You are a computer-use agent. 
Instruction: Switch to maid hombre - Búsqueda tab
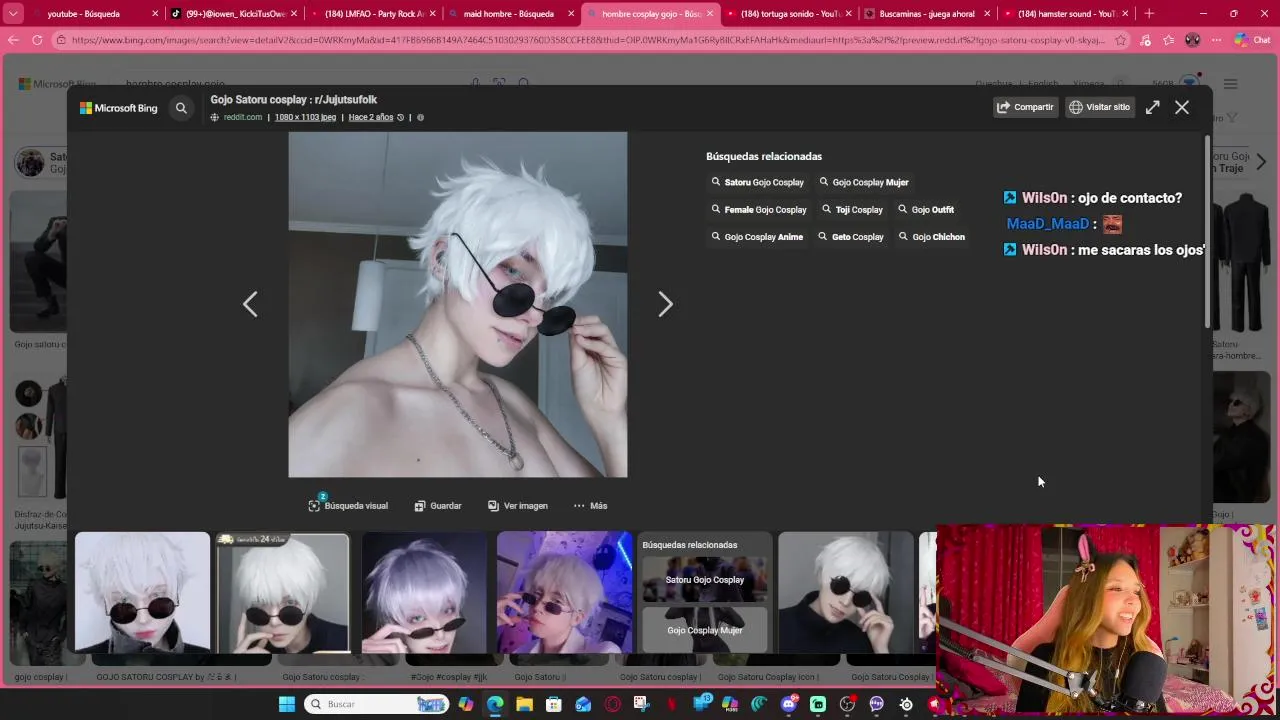(x=510, y=14)
